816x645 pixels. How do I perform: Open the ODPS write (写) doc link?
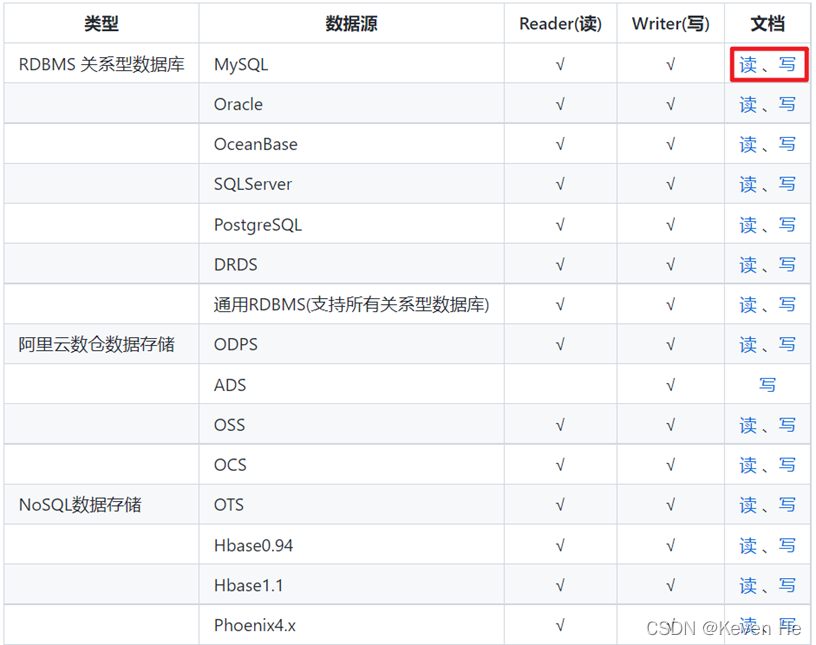[787, 345]
